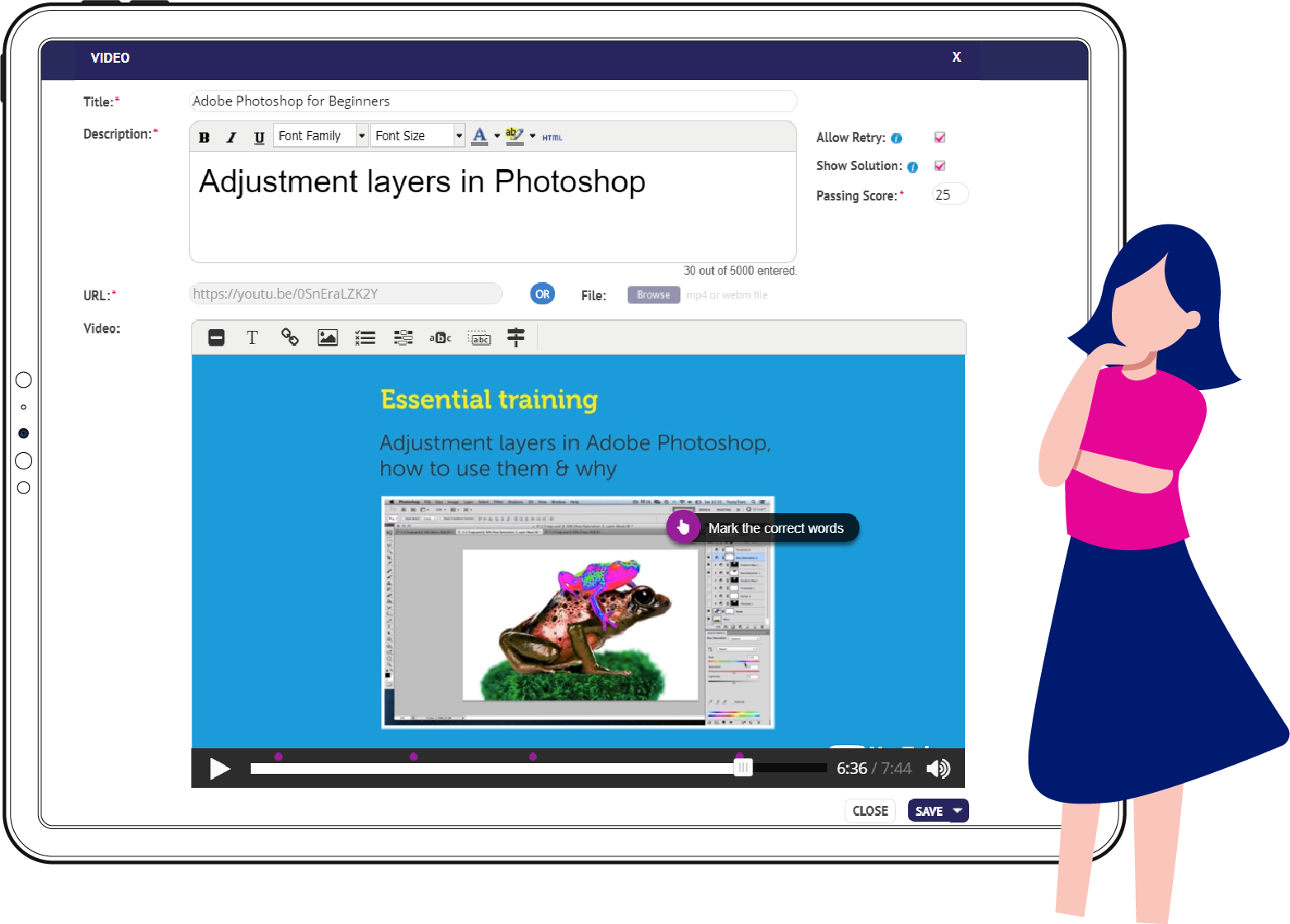Click the image icon in video toolbar

327,337
